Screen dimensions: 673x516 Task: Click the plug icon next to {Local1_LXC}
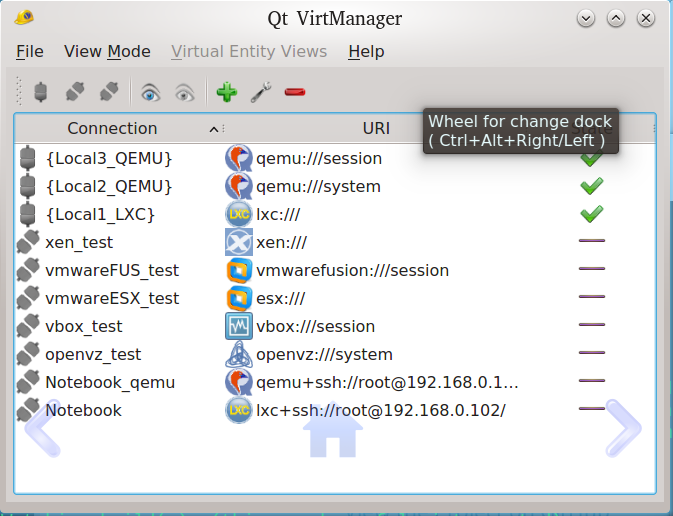pos(27,214)
